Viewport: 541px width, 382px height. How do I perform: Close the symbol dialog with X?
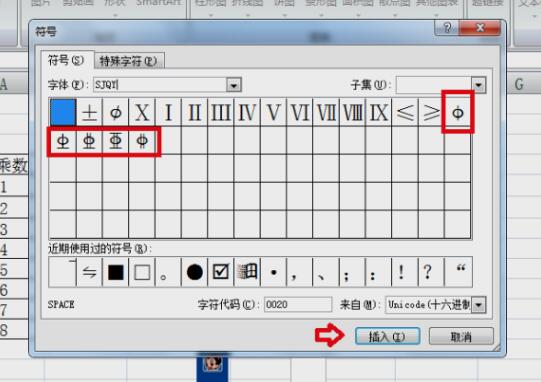480,27
